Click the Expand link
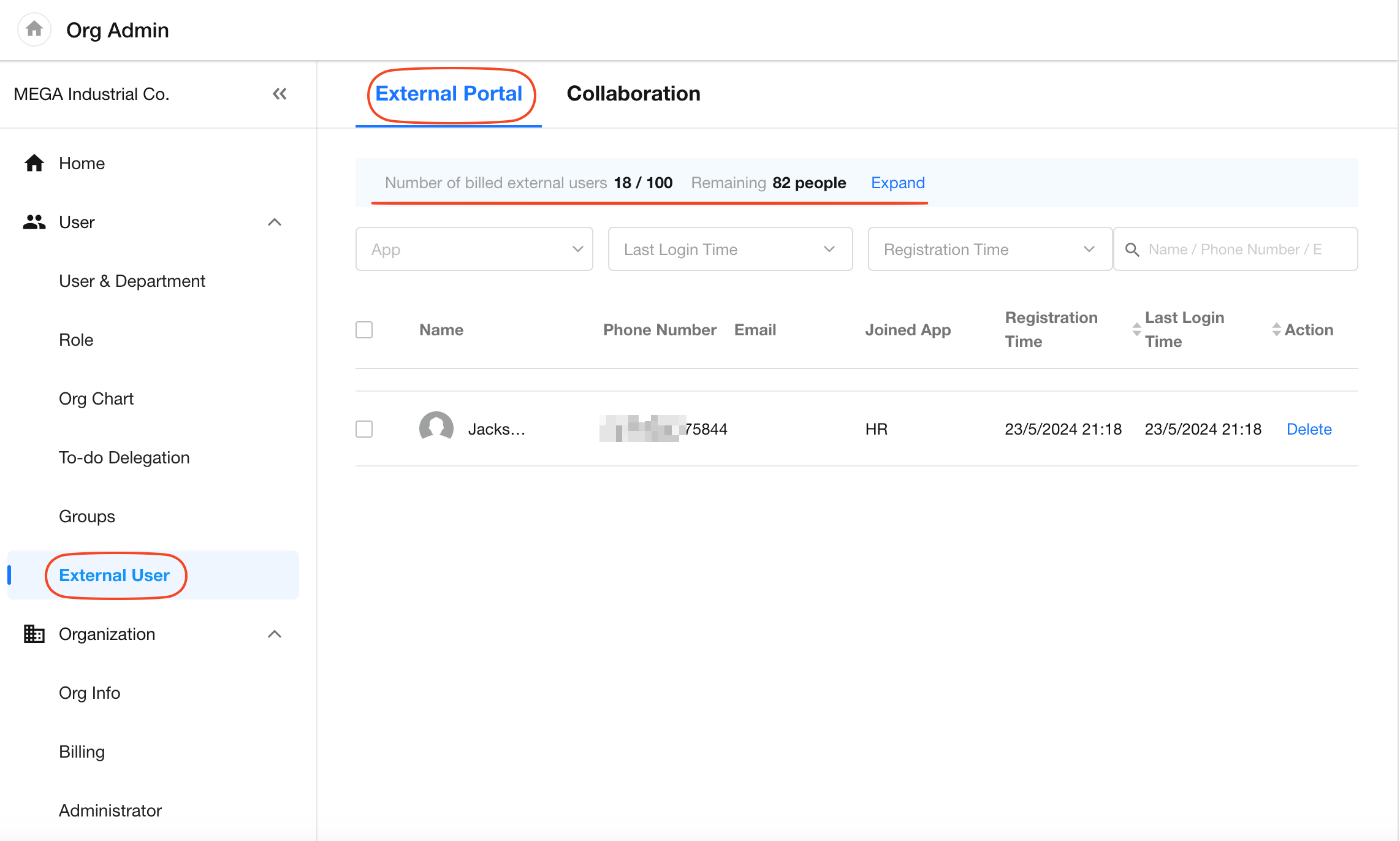 (897, 183)
